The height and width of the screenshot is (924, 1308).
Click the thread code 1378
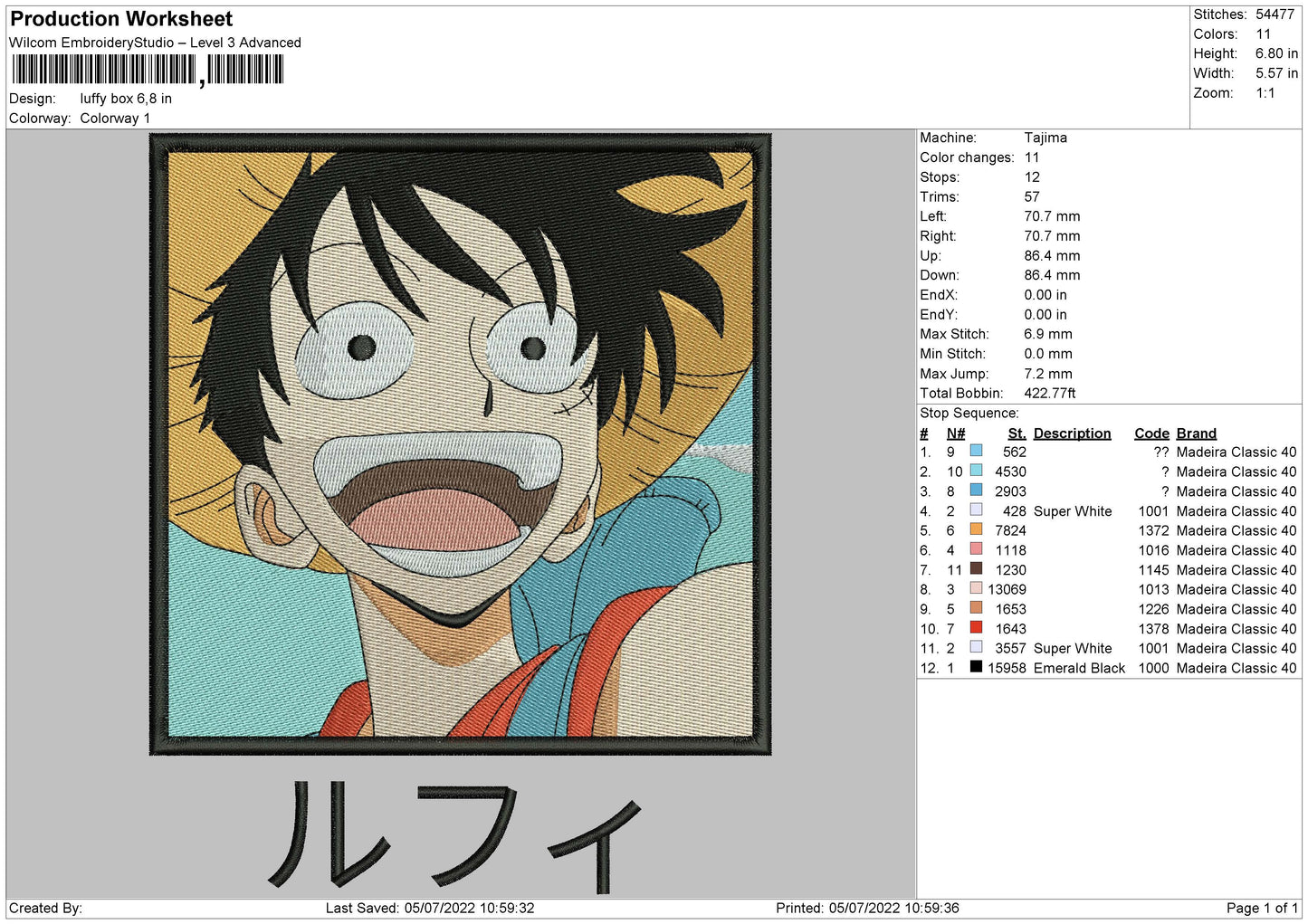pos(1154,629)
